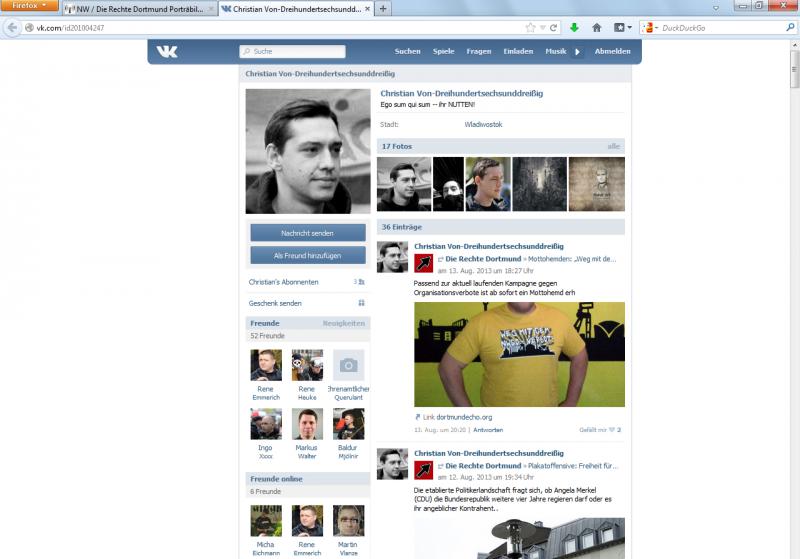Viewport: 800px width, 559px height.
Task: Open the dortmundecho.org link in the post
Action: click(x=463, y=417)
